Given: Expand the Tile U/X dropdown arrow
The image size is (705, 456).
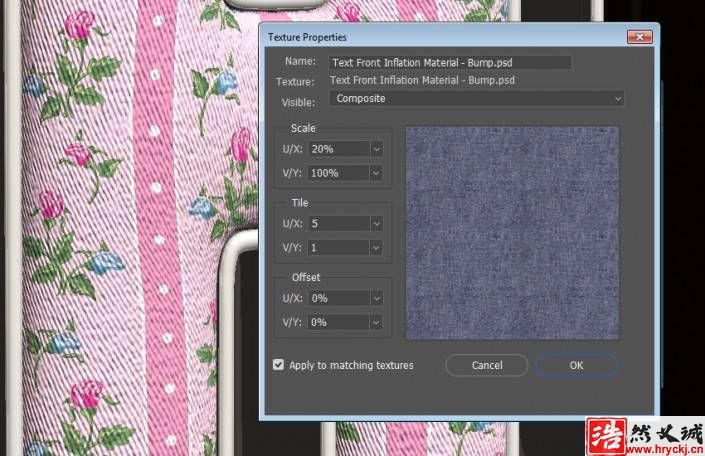Looking at the screenshot, I should [377, 224].
